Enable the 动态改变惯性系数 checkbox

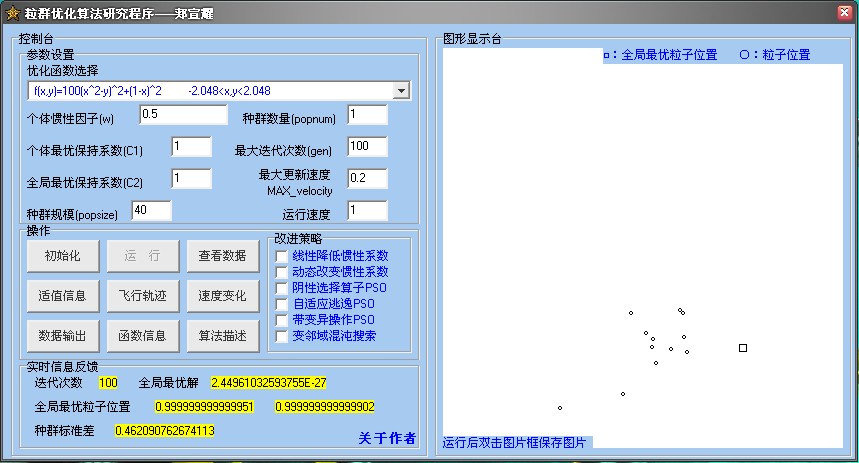pyautogui.click(x=282, y=272)
